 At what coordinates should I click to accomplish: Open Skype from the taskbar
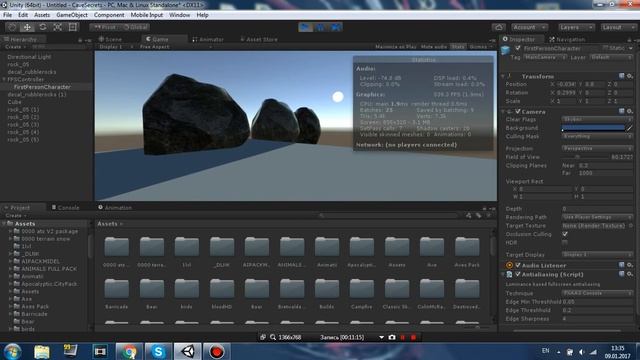click(x=158, y=351)
